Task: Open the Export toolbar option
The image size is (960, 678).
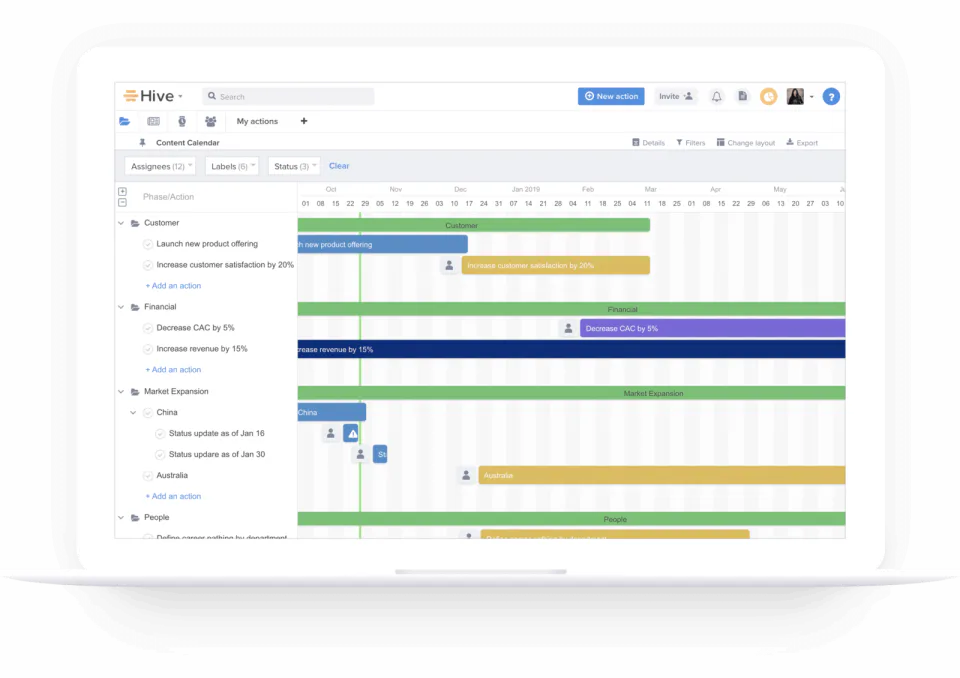Action: point(801,142)
